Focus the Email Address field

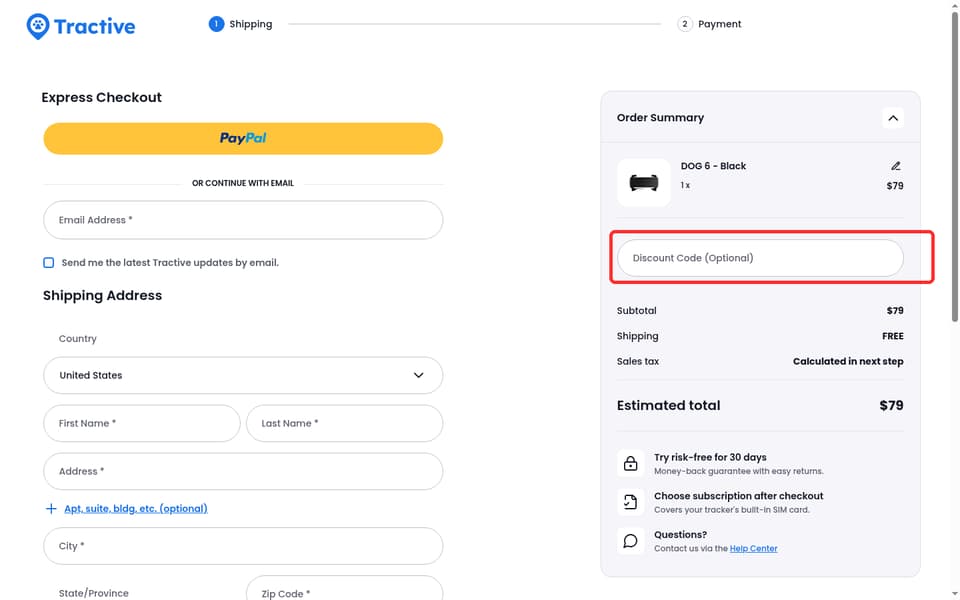click(x=243, y=220)
